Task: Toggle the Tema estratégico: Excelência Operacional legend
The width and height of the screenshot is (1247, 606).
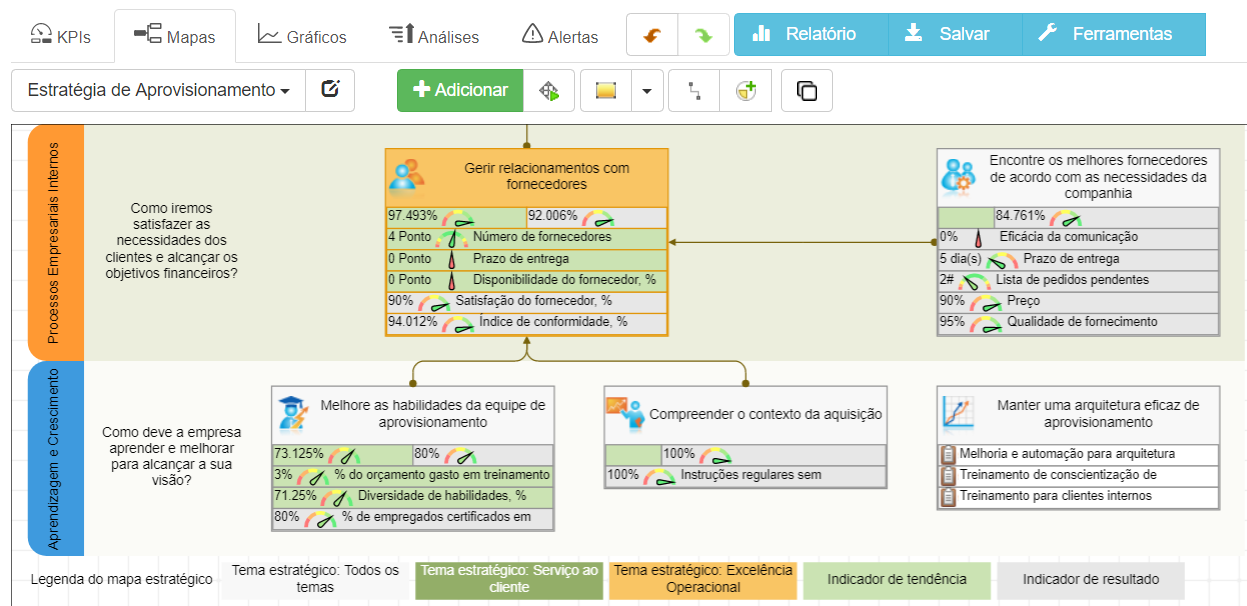Action: pyautogui.click(x=702, y=580)
